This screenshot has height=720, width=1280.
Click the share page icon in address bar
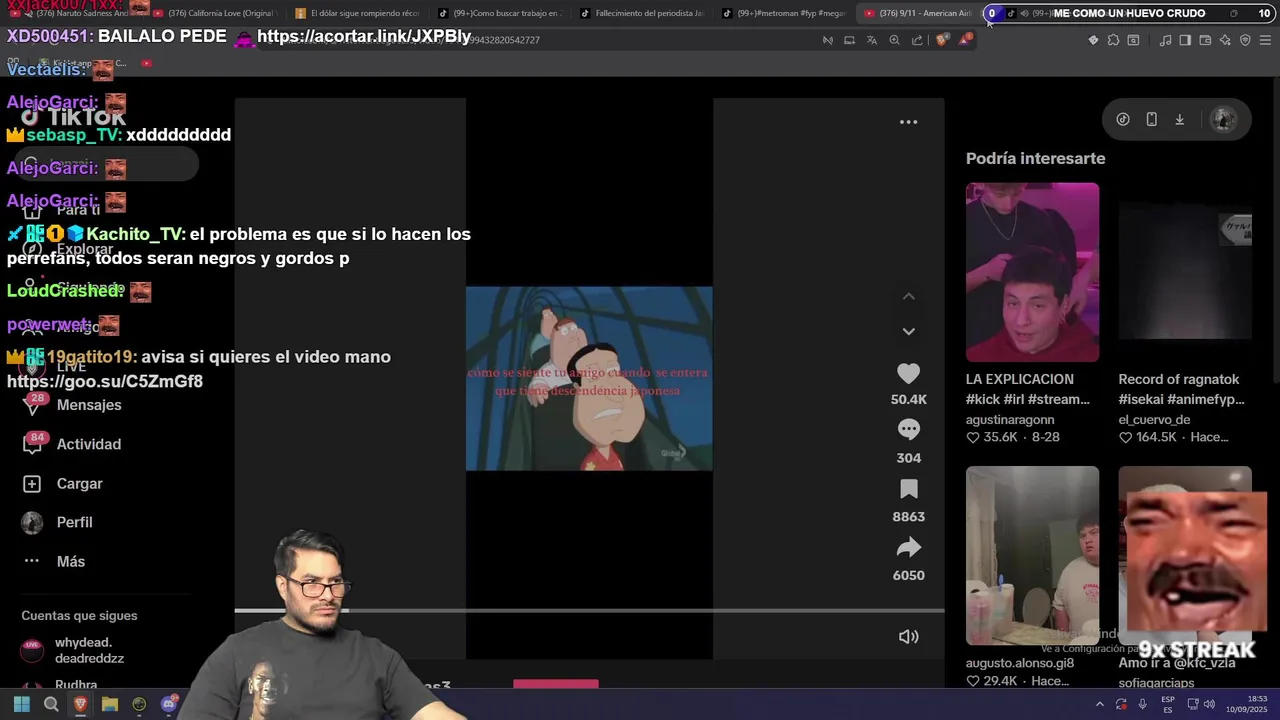point(917,40)
